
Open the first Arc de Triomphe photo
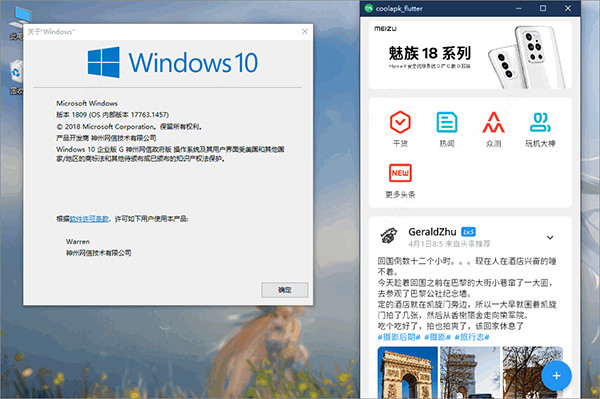(408, 372)
